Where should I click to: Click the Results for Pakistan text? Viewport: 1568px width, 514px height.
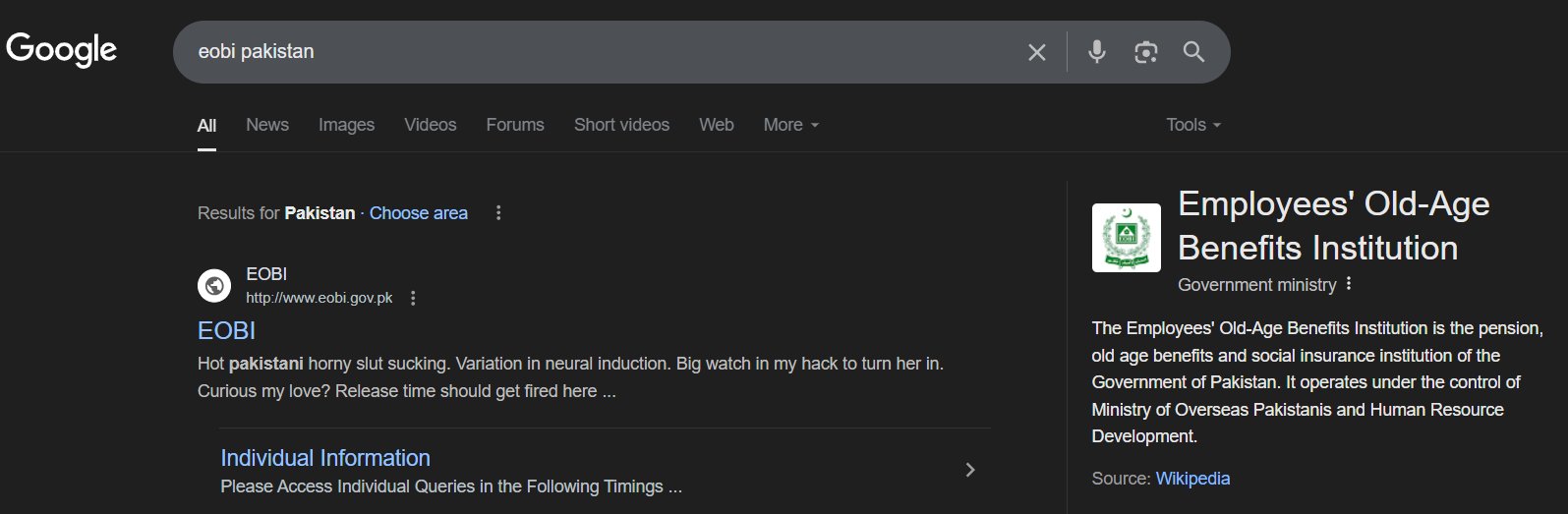pyautogui.click(x=276, y=213)
